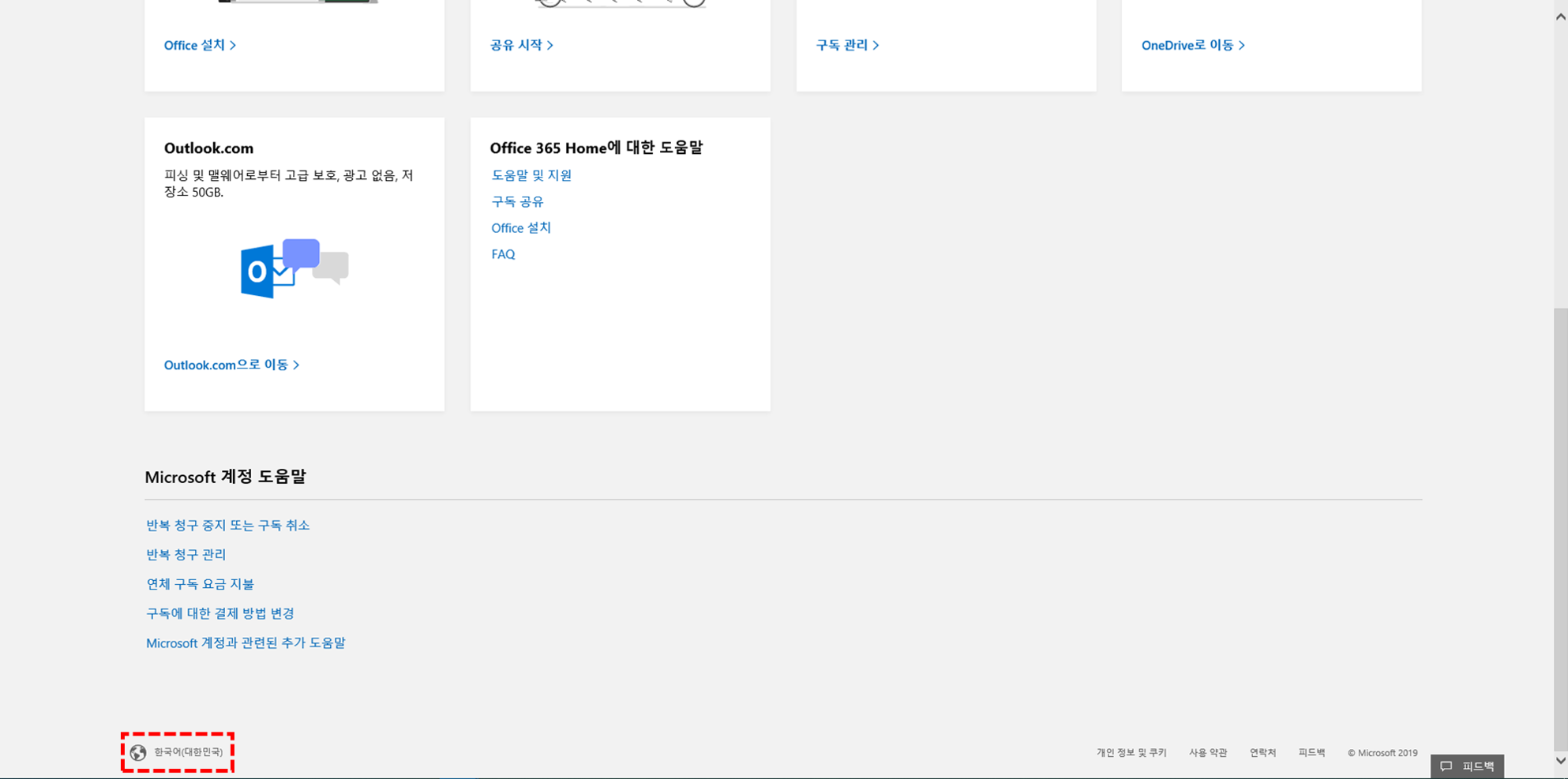Image resolution: width=1568 pixels, height=779 pixels.
Task: Open the 연락처 footer link
Action: click(x=1262, y=753)
